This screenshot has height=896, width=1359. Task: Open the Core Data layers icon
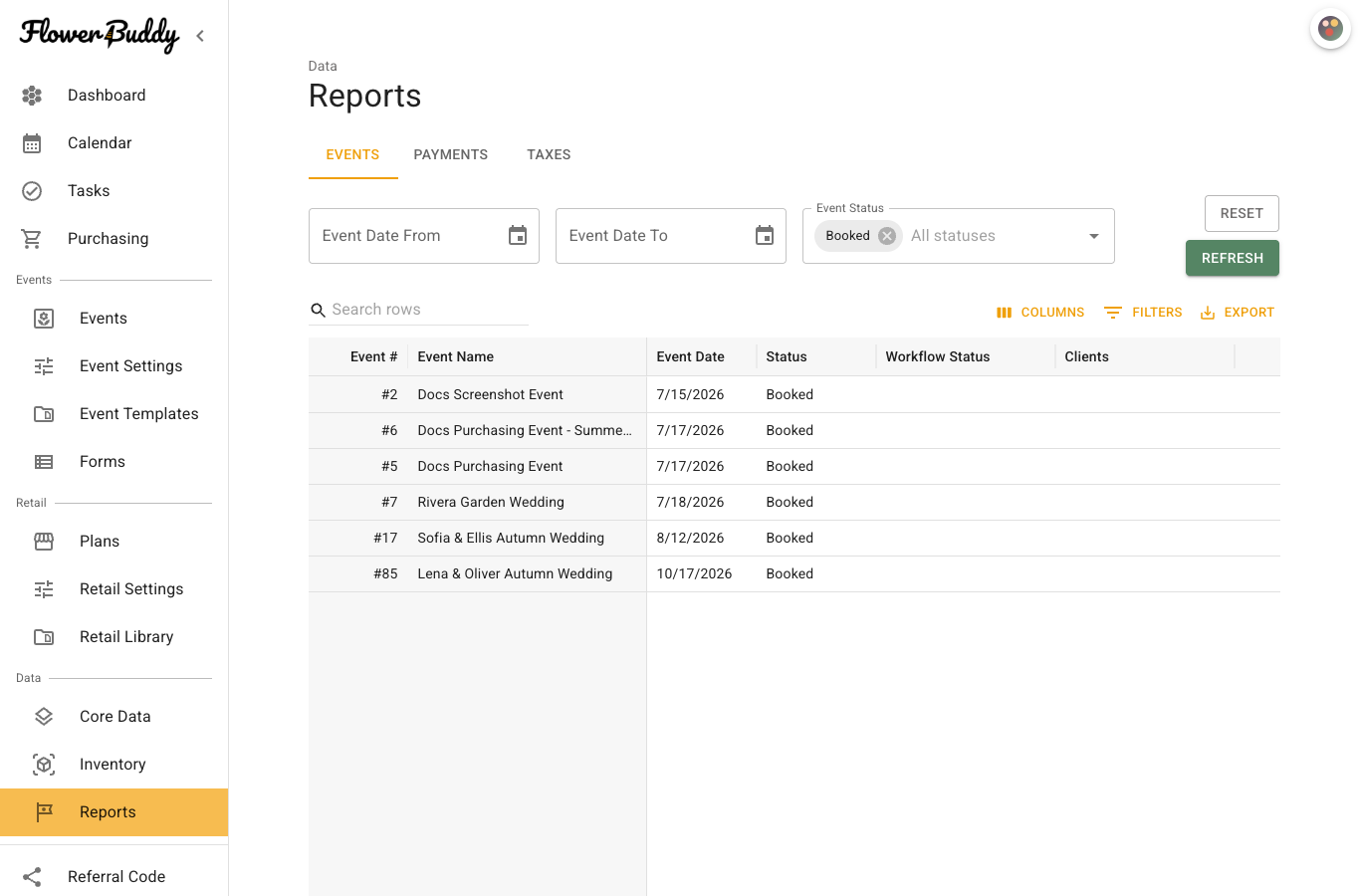[x=44, y=717]
